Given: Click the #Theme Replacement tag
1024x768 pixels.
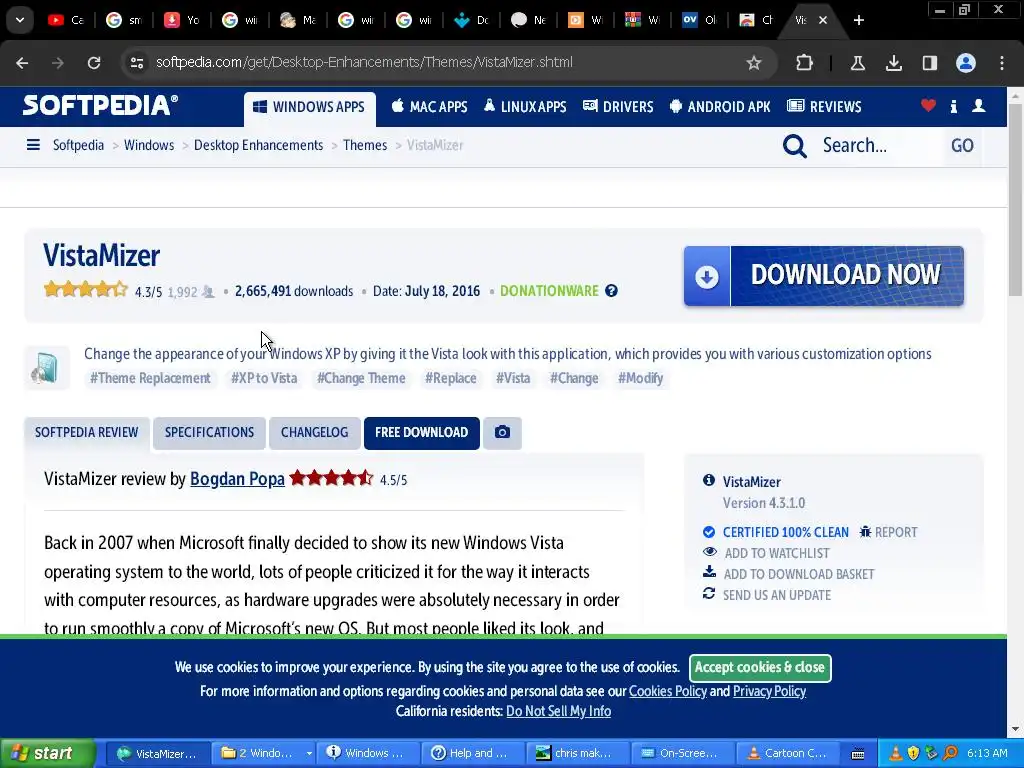Looking at the screenshot, I should 150,378.
